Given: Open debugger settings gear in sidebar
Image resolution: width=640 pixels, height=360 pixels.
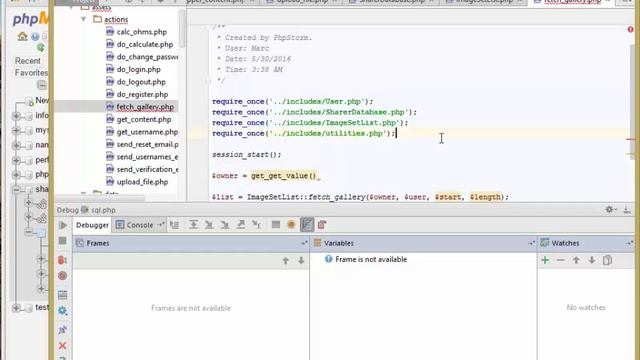Looking at the screenshot, I should tap(62, 311).
